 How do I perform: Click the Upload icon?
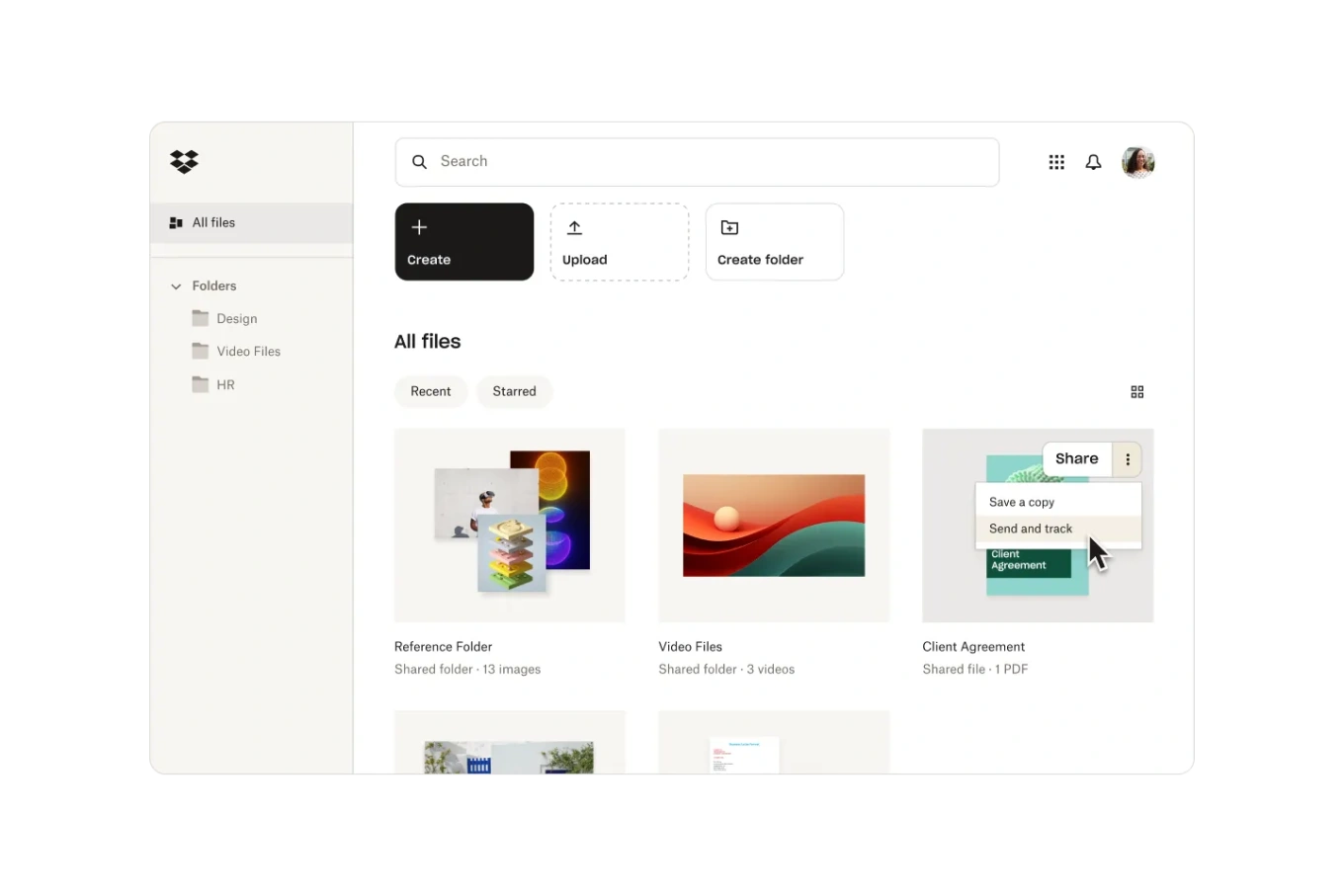(575, 227)
